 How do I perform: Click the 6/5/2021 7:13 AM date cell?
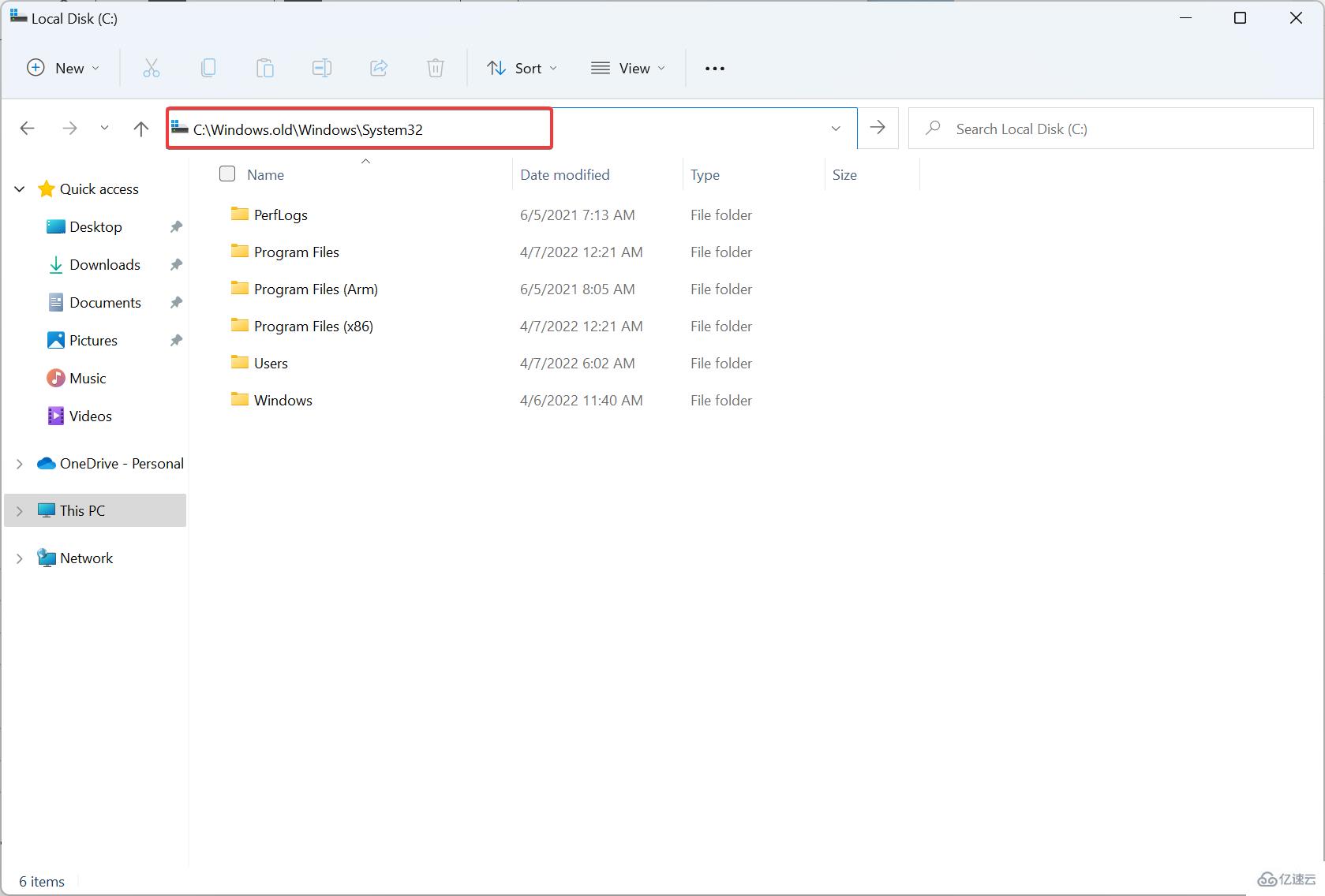click(x=577, y=215)
